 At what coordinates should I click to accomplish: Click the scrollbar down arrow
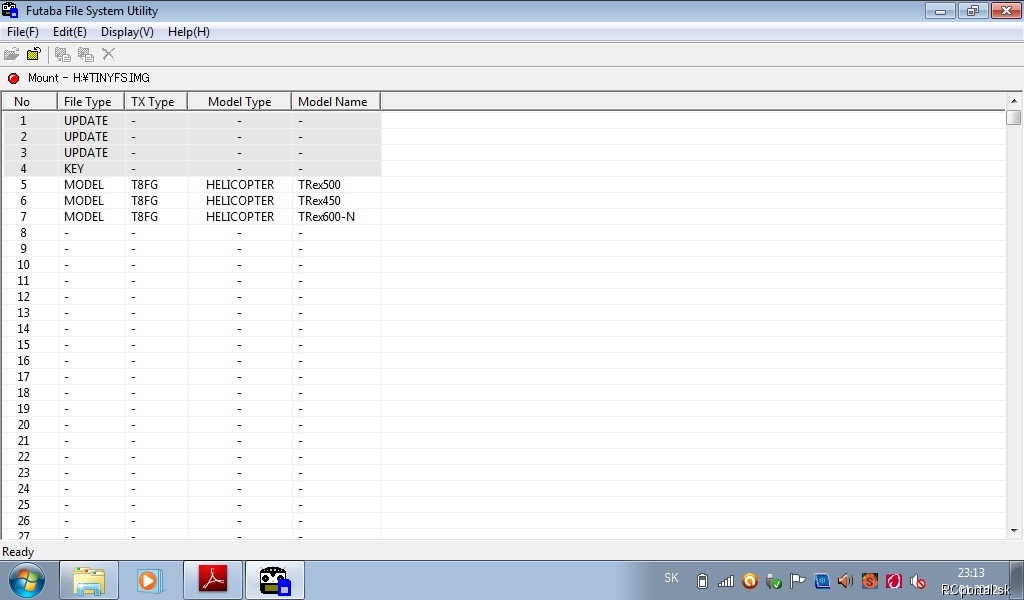coord(1014,531)
